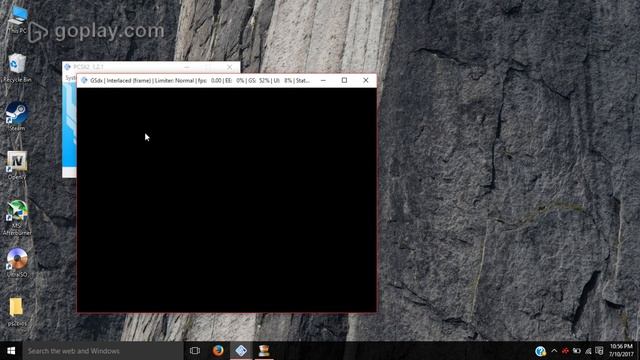This screenshot has height=360, width=640.
Task: Select the Steam desktop shortcut
Action: (17, 116)
